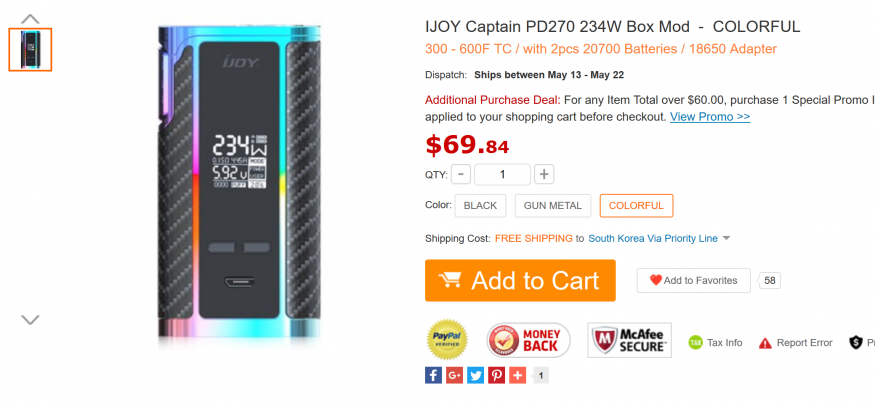Choose GUN METAL color option
Viewport: 875px width, 405px height.
552,206
